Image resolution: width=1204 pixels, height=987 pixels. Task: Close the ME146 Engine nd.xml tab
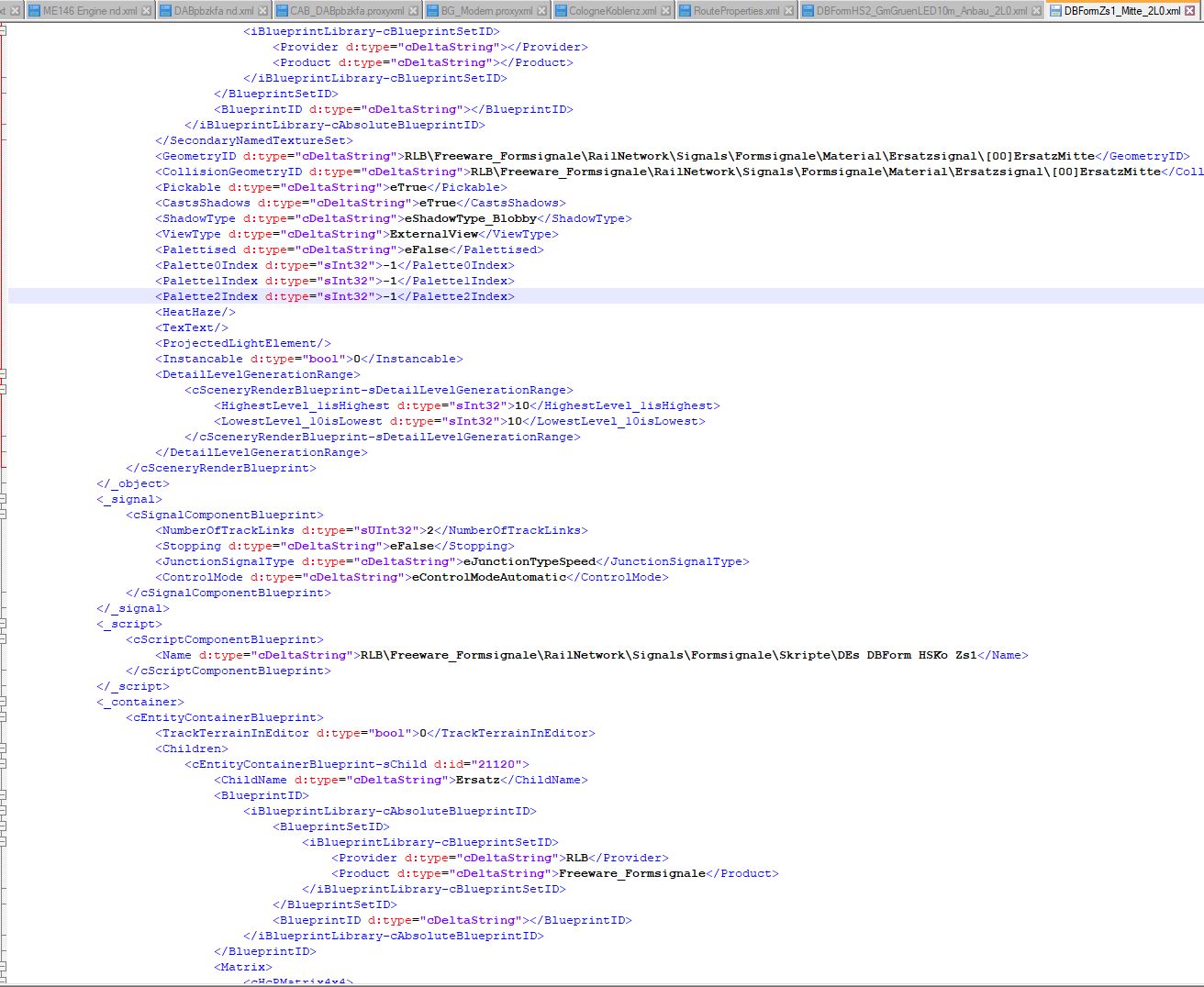[x=148, y=11]
